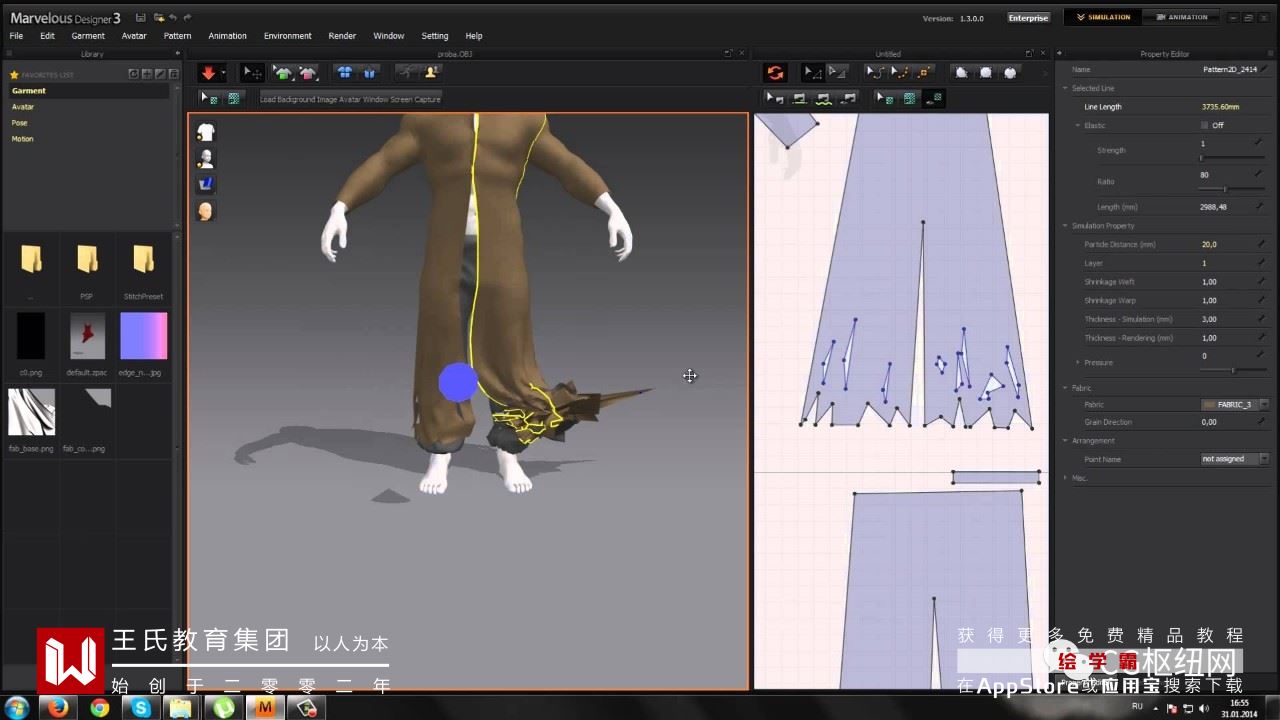This screenshot has width=1280, height=720.
Task: Select the Edit Sewing tool
Action: click(775, 98)
